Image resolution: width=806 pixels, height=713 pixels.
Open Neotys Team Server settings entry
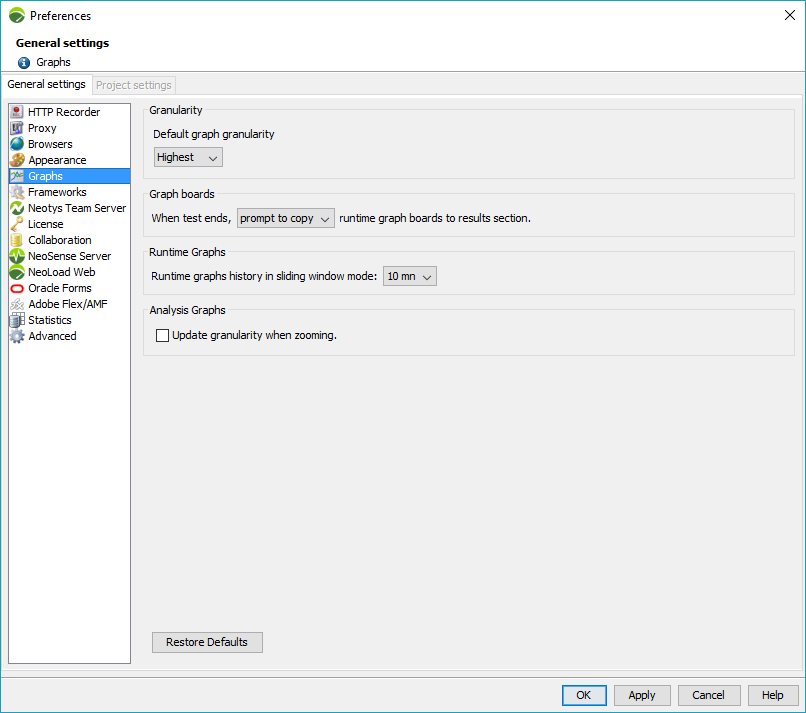point(77,208)
